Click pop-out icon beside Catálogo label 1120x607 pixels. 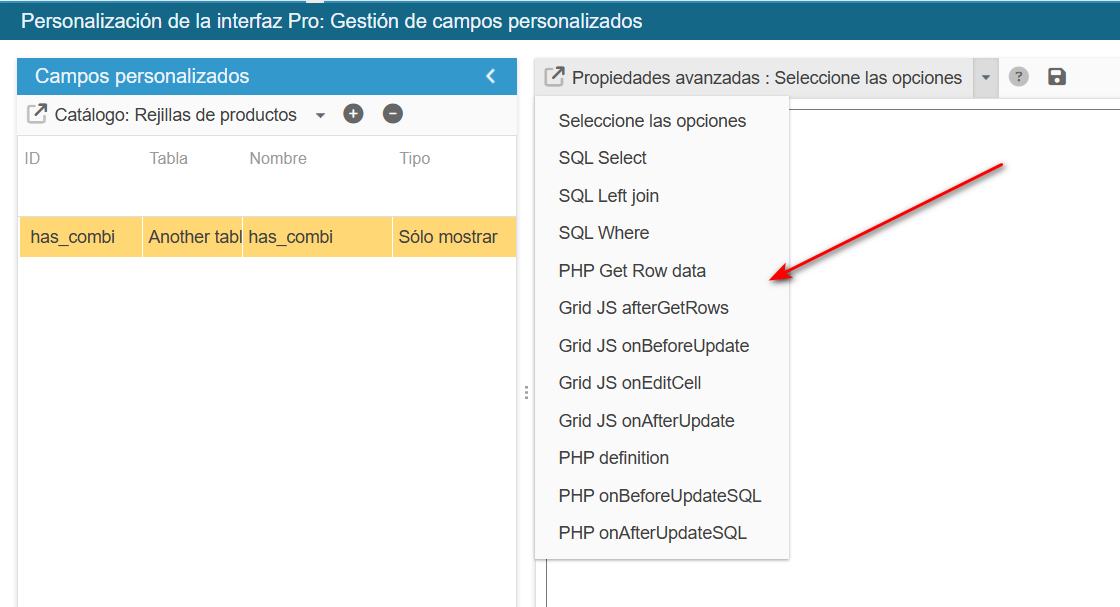pyautogui.click(x=36, y=114)
